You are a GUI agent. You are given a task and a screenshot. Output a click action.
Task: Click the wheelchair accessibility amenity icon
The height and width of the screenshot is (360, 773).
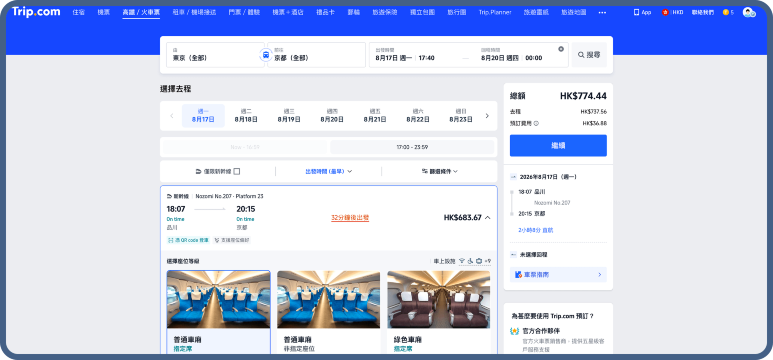click(x=470, y=261)
